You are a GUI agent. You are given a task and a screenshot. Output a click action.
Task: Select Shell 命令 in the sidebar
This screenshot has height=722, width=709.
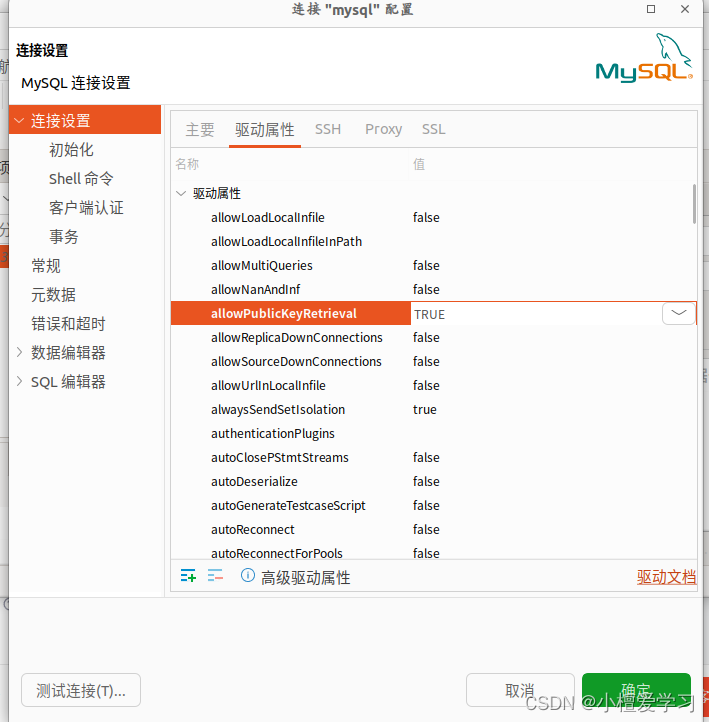click(x=81, y=179)
